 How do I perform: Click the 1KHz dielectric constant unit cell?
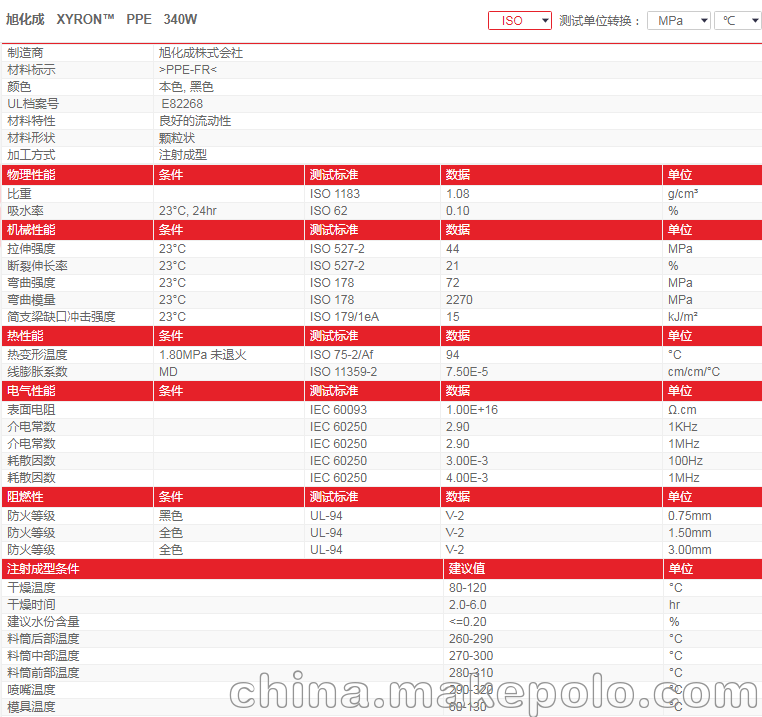click(682, 426)
